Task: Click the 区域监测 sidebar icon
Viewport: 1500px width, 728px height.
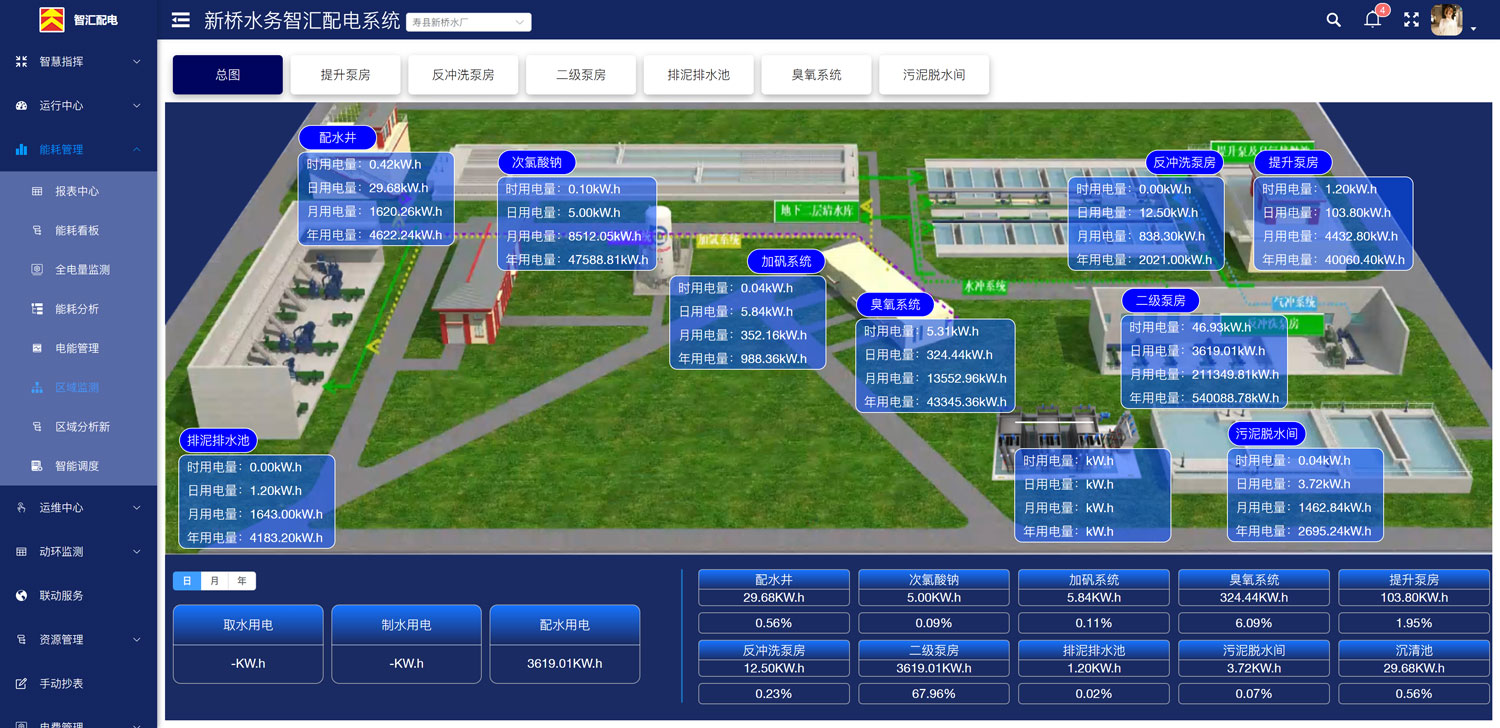Action: click(x=37, y=388)
